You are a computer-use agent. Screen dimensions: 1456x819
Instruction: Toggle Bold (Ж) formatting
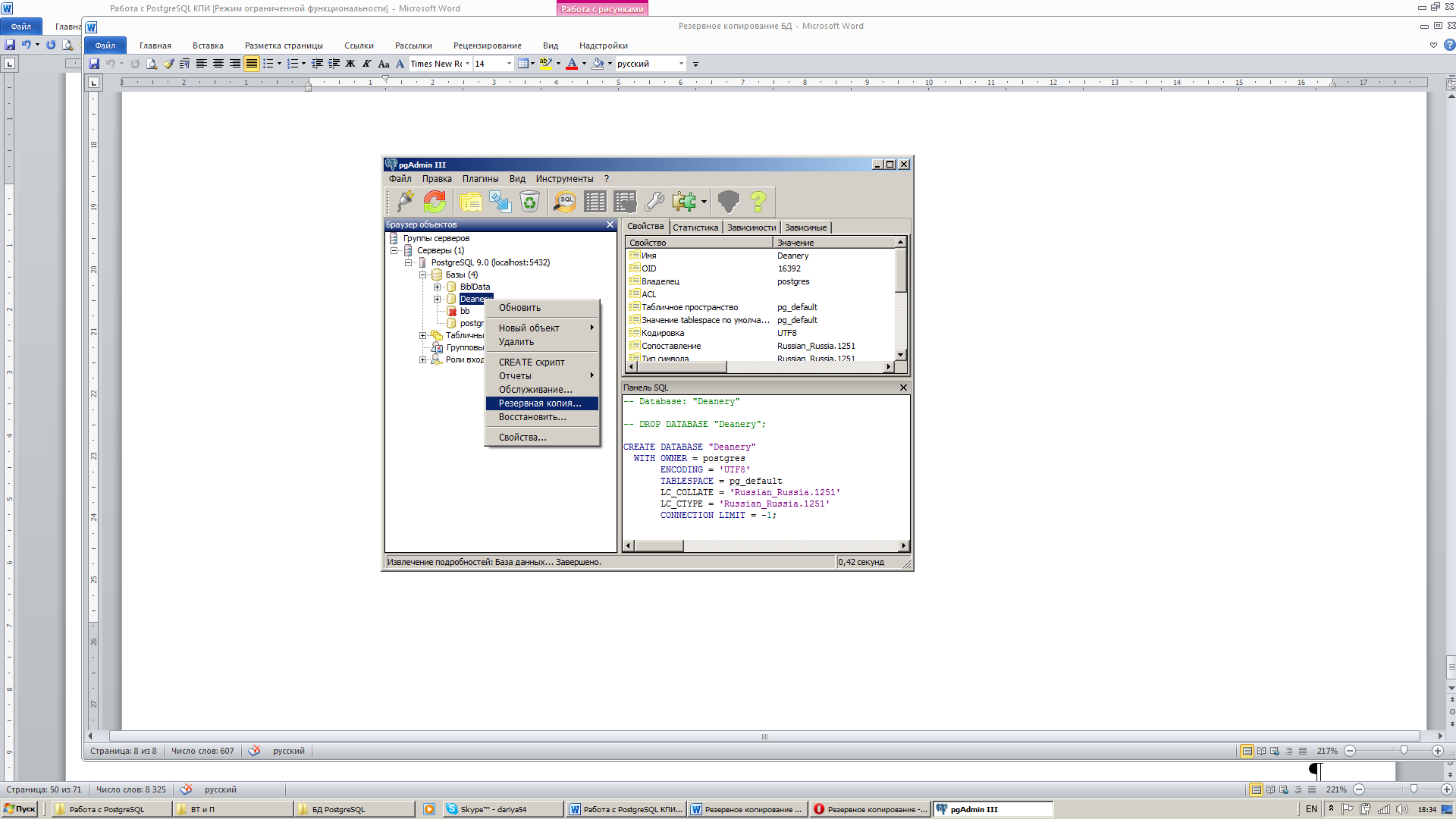pos(350,64)
